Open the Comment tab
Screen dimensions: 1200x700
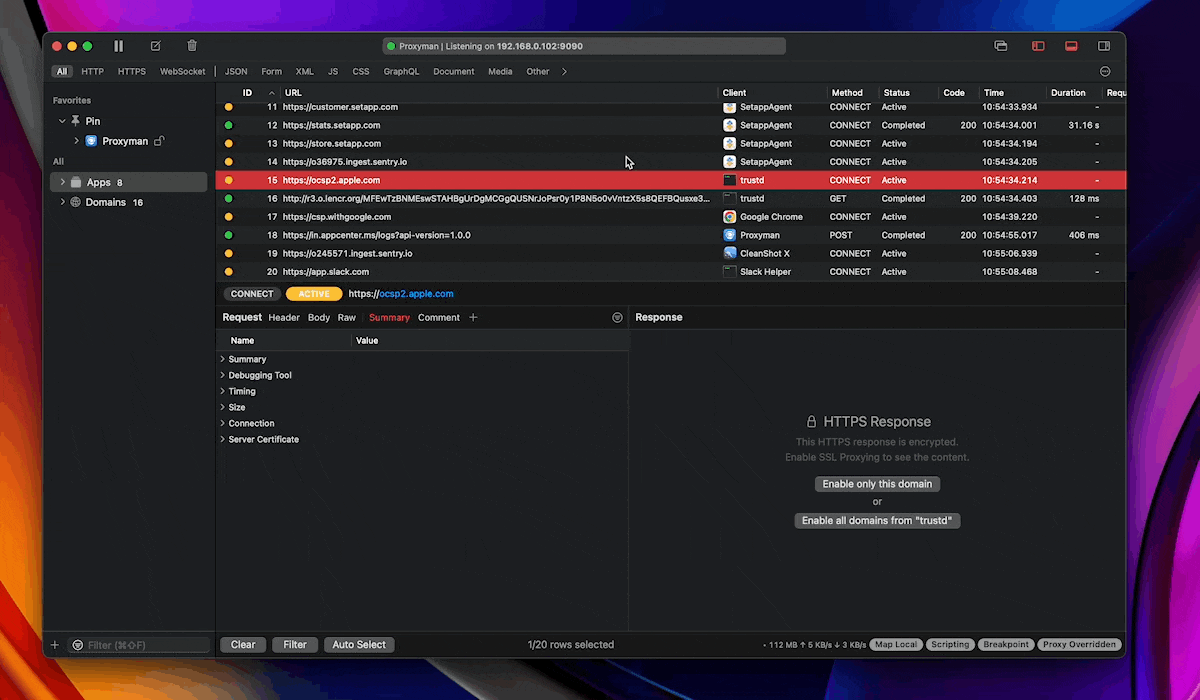[x=439, y=318]
